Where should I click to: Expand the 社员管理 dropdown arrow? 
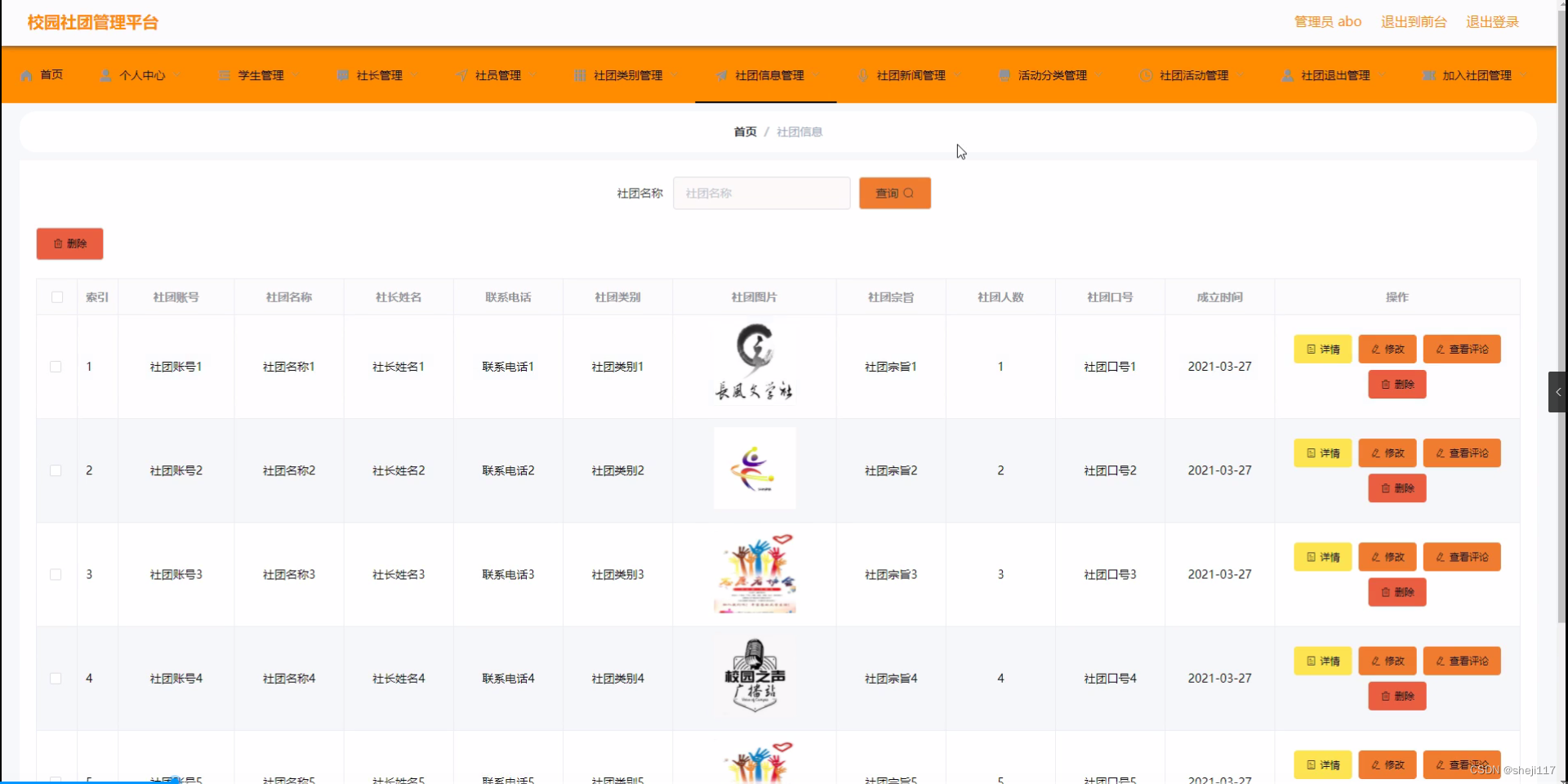coord(532,75)
